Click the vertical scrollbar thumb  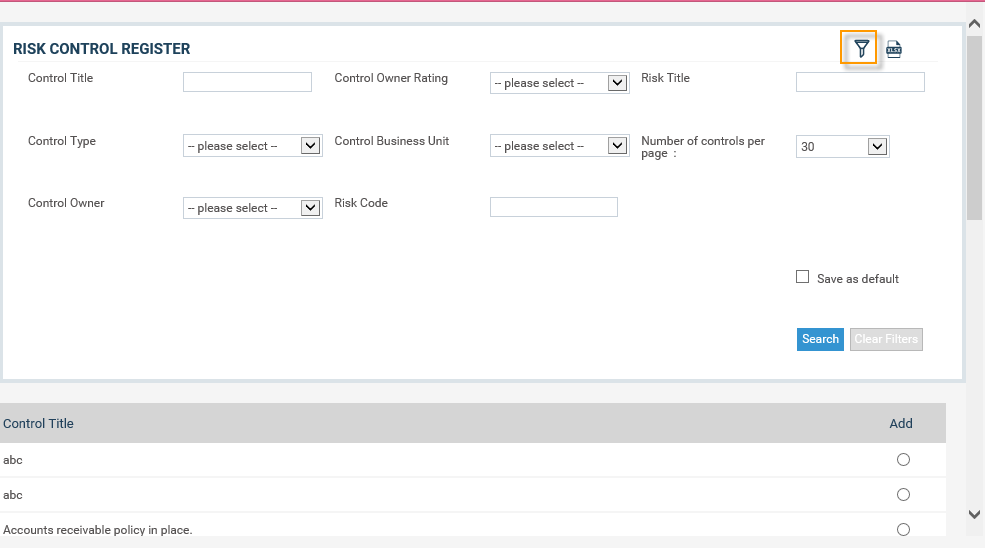click(974, 128)
